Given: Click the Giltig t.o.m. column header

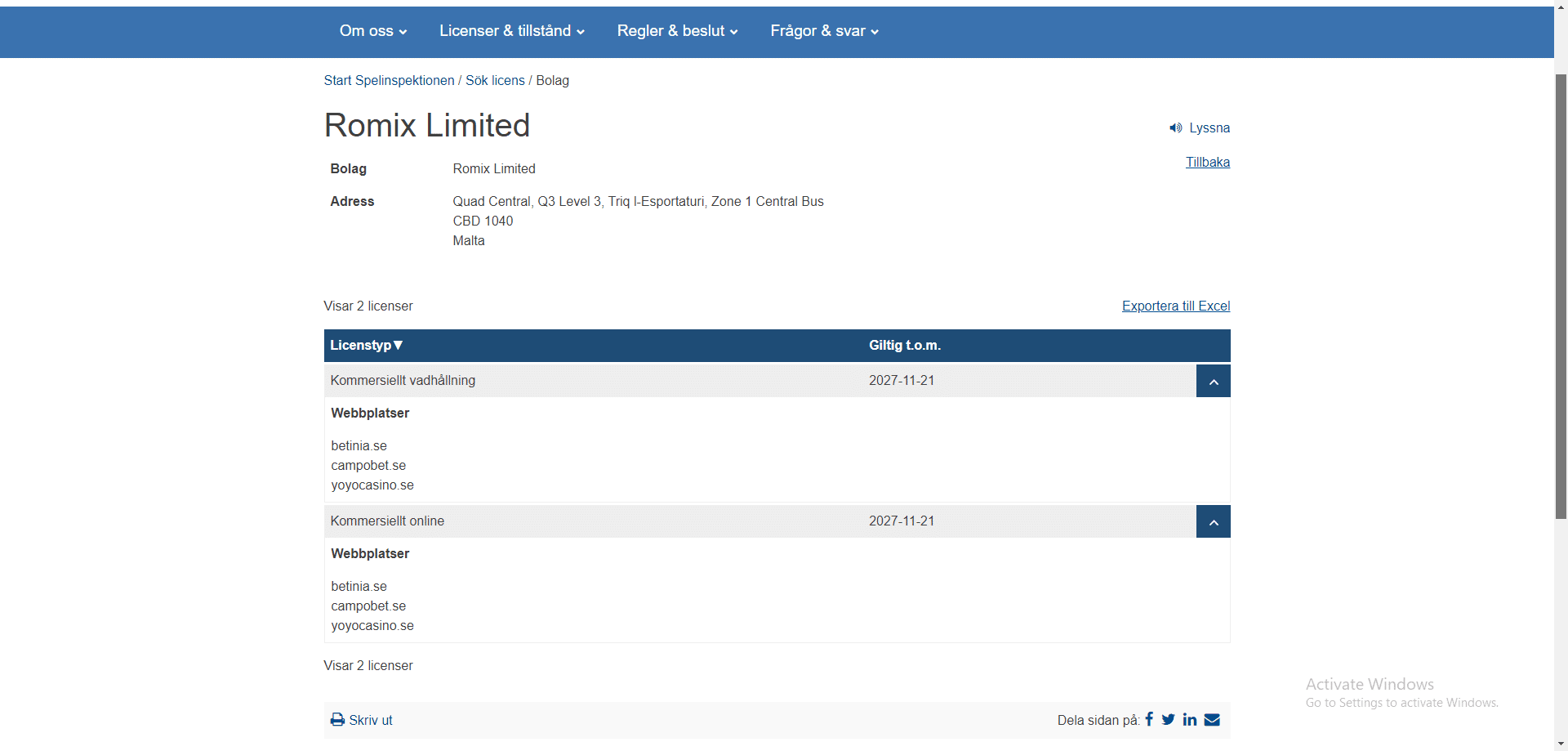Looking at the screenshot, I should (905, 346).
